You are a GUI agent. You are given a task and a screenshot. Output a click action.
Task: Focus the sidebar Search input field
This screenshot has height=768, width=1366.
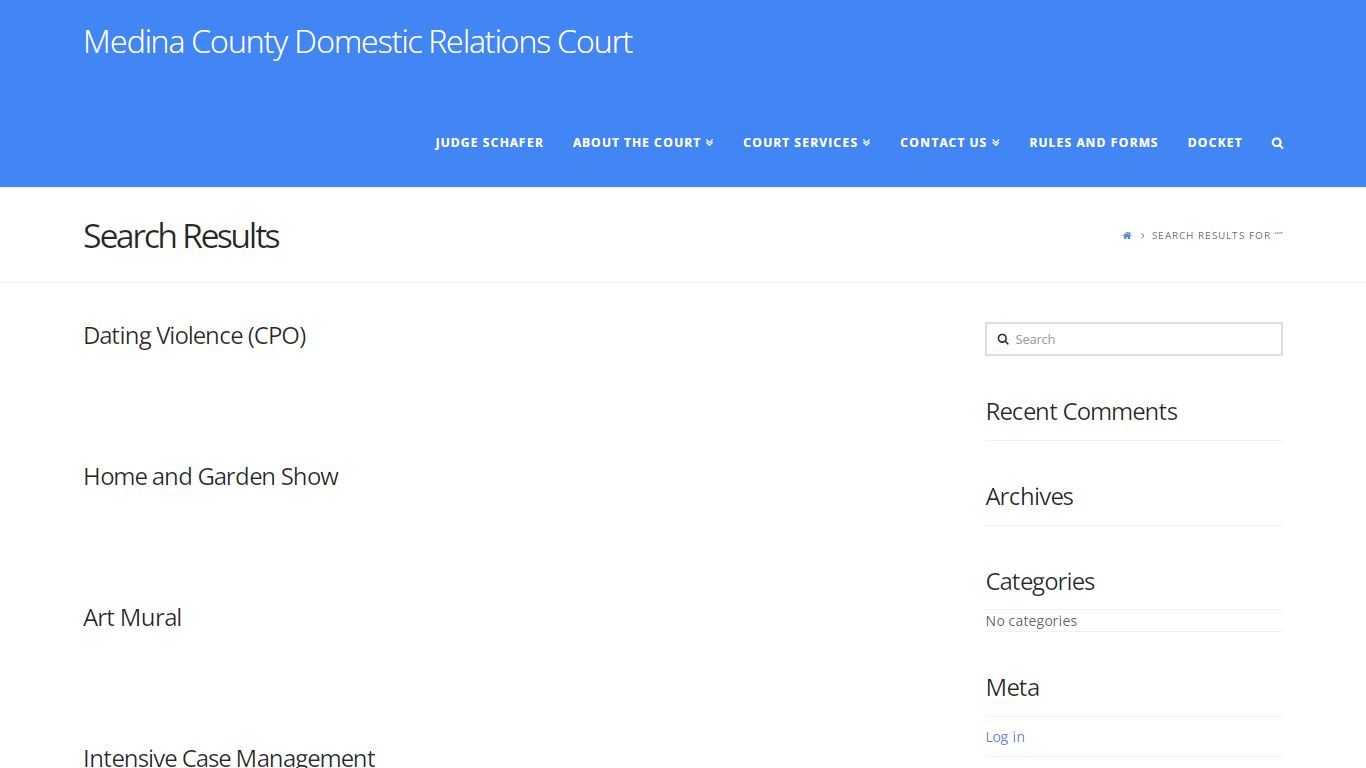(1134, 339)
